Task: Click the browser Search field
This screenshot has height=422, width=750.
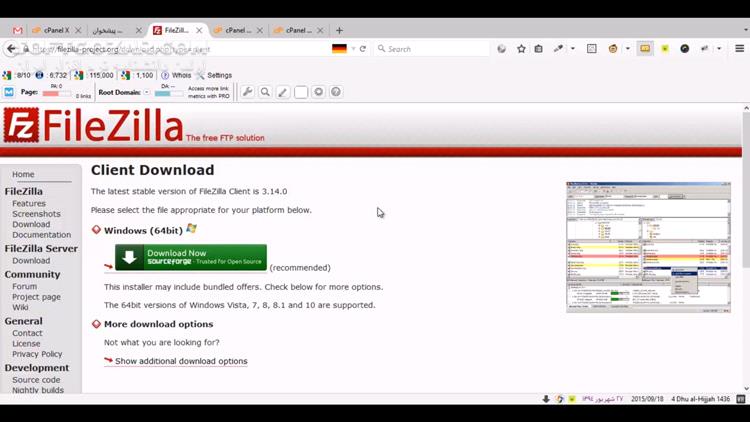Action: tap(432, 49)
